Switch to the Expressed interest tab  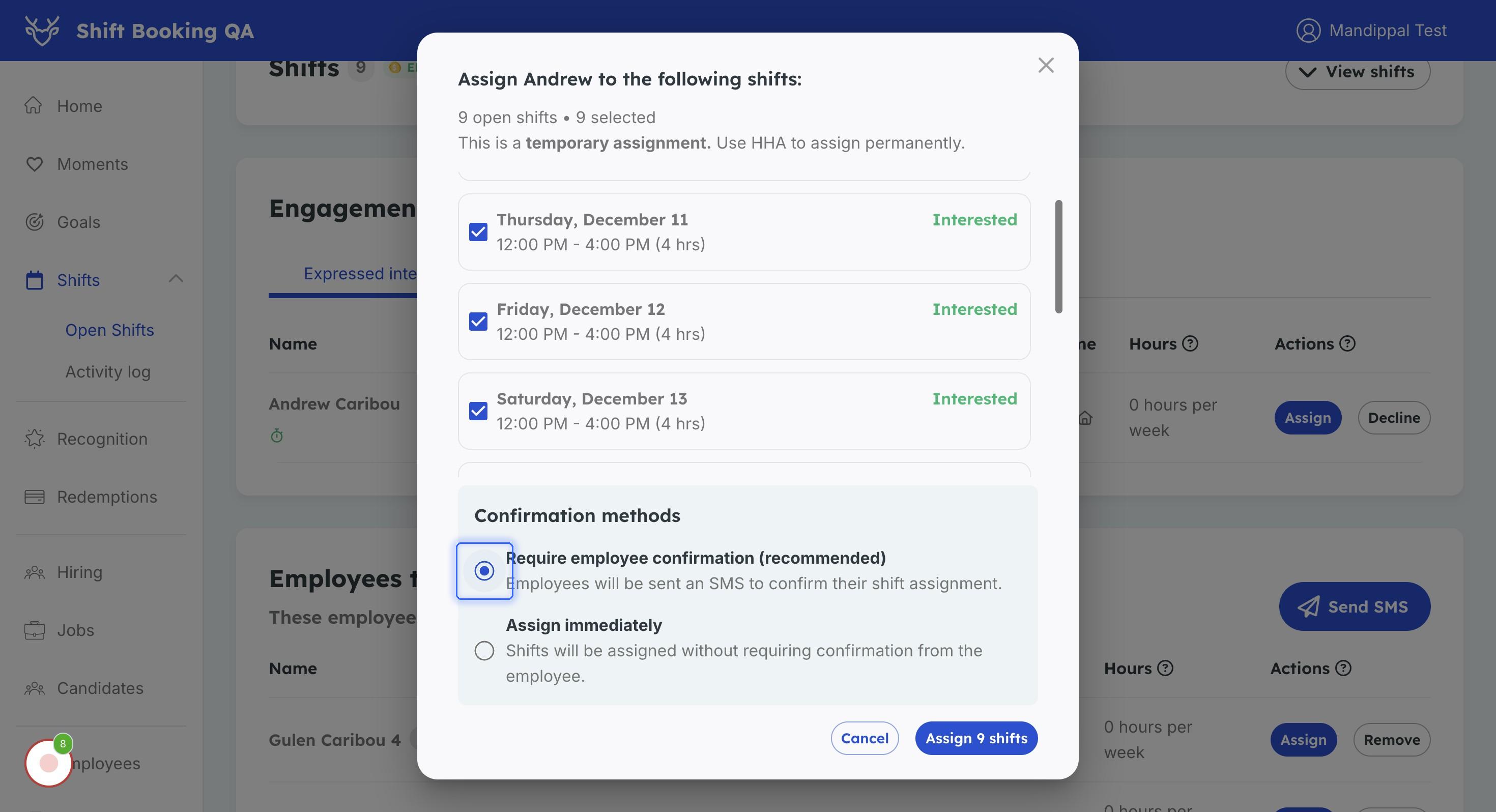tap(360, 273)
